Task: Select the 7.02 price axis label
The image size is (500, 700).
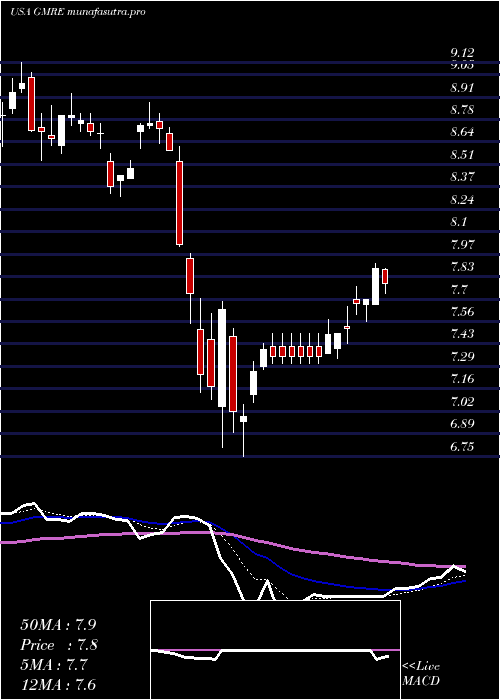Action: (x=462, y=402)
